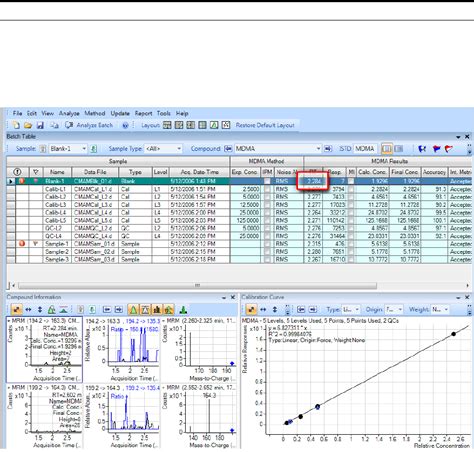Select the Sample-1 row name cell
This screenshot has height=452, width=474.
(57, 244)
